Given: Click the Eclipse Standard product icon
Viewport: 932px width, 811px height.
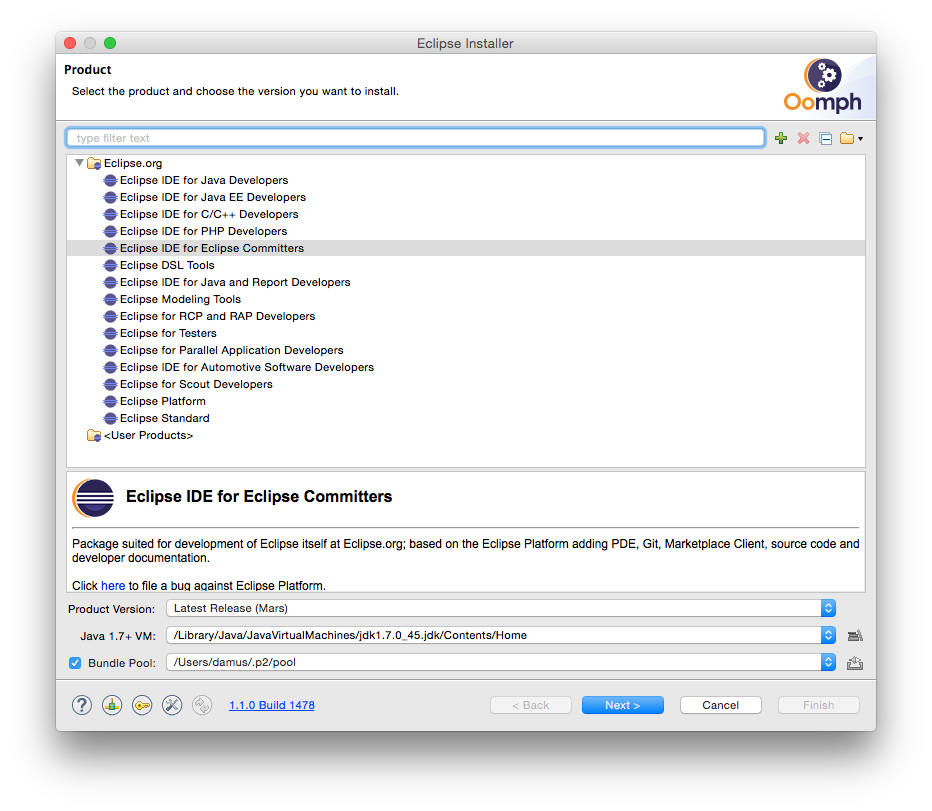Looking at the screenshot, I should pyautogui.click(x=110, y=419).
